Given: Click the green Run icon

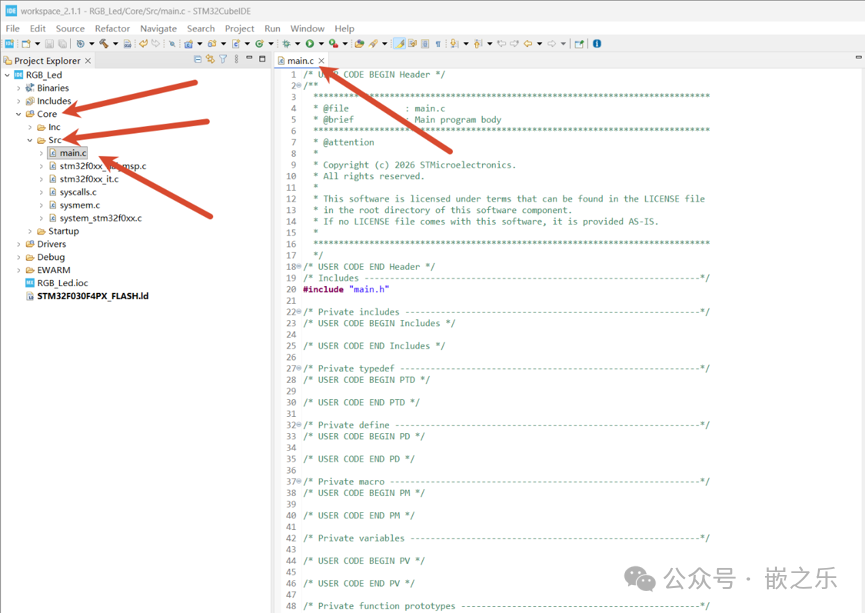Looking at the screenshot, I should pos(309,44).
